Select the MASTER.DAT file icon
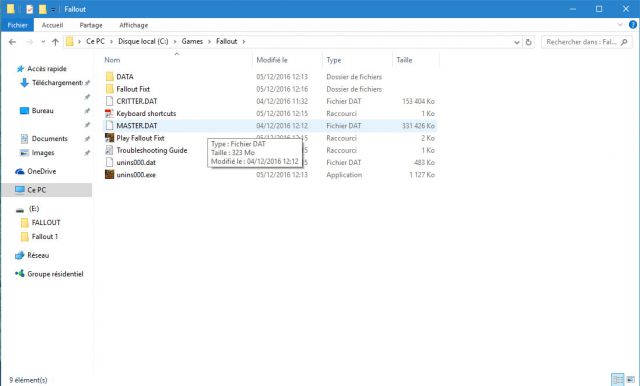The width and height of the screenshot is (640, 386). (x=109, y=126)
